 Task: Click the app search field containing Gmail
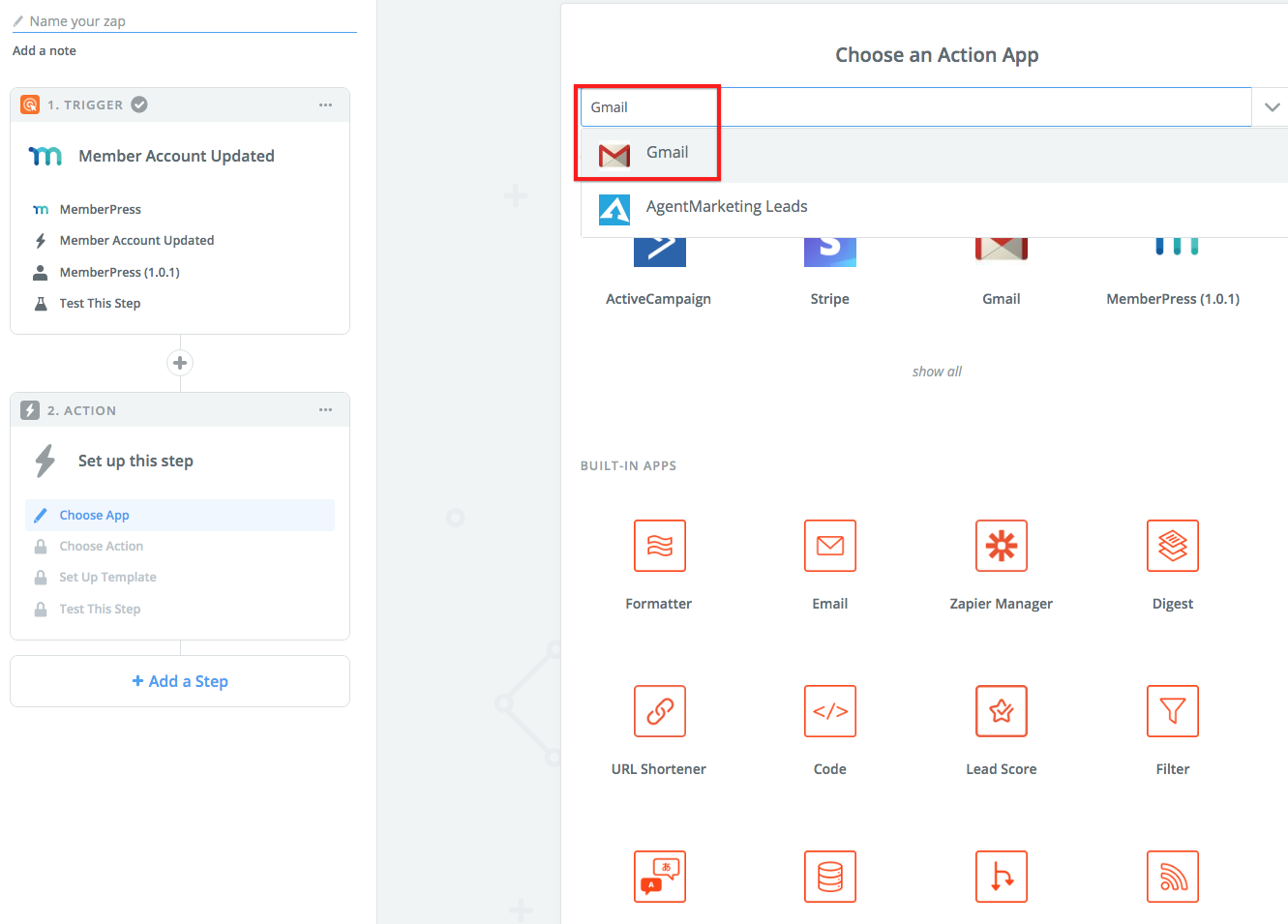point(915,107)
